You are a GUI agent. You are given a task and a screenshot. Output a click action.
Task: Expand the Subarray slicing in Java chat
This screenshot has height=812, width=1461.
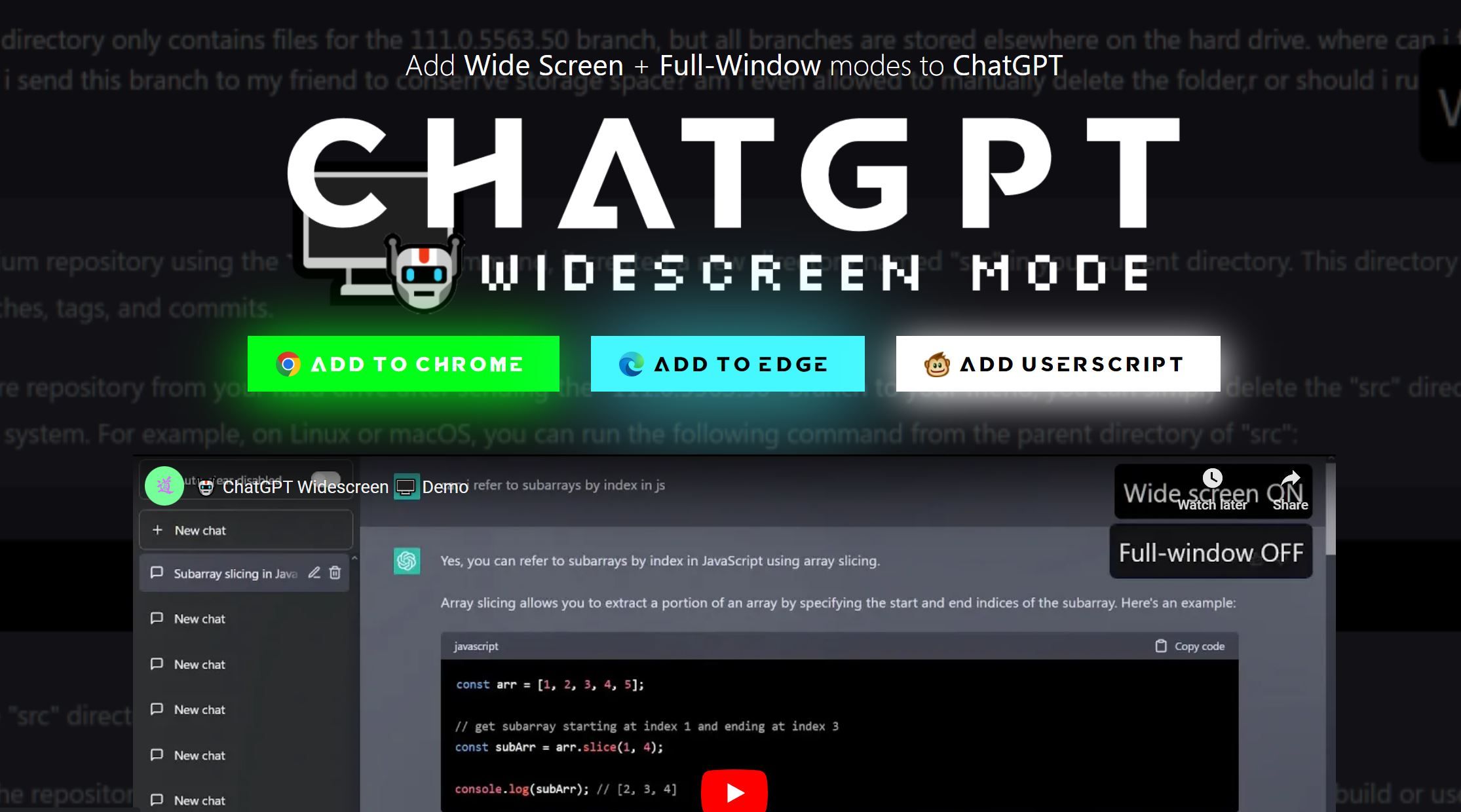coord(235,573)
